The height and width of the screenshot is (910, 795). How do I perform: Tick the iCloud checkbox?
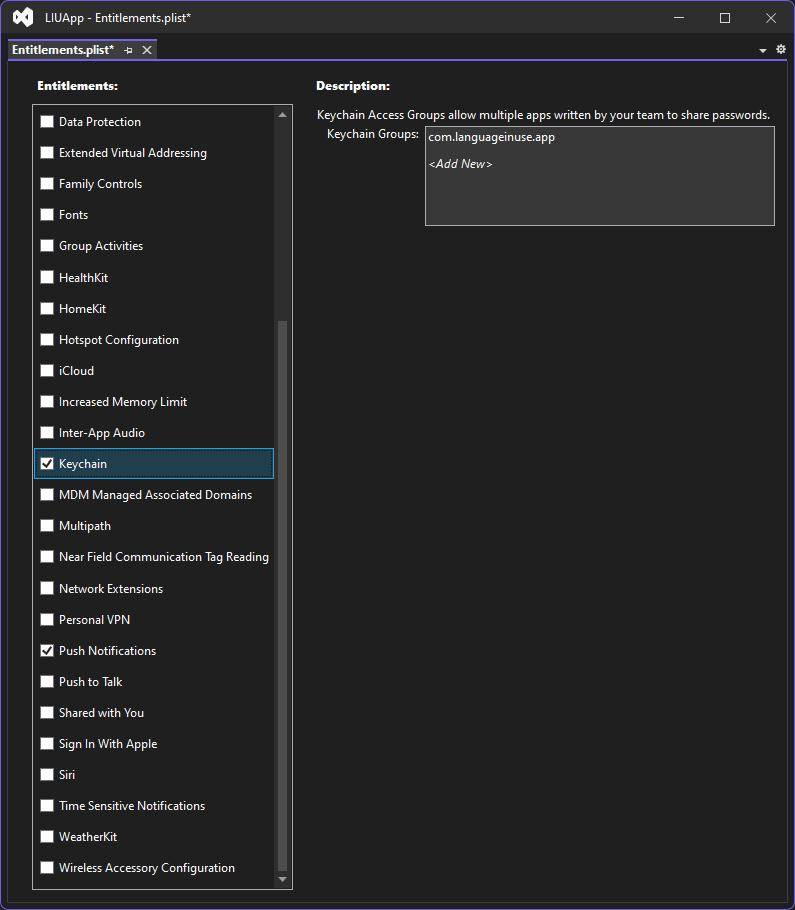(x=47, y=371)
